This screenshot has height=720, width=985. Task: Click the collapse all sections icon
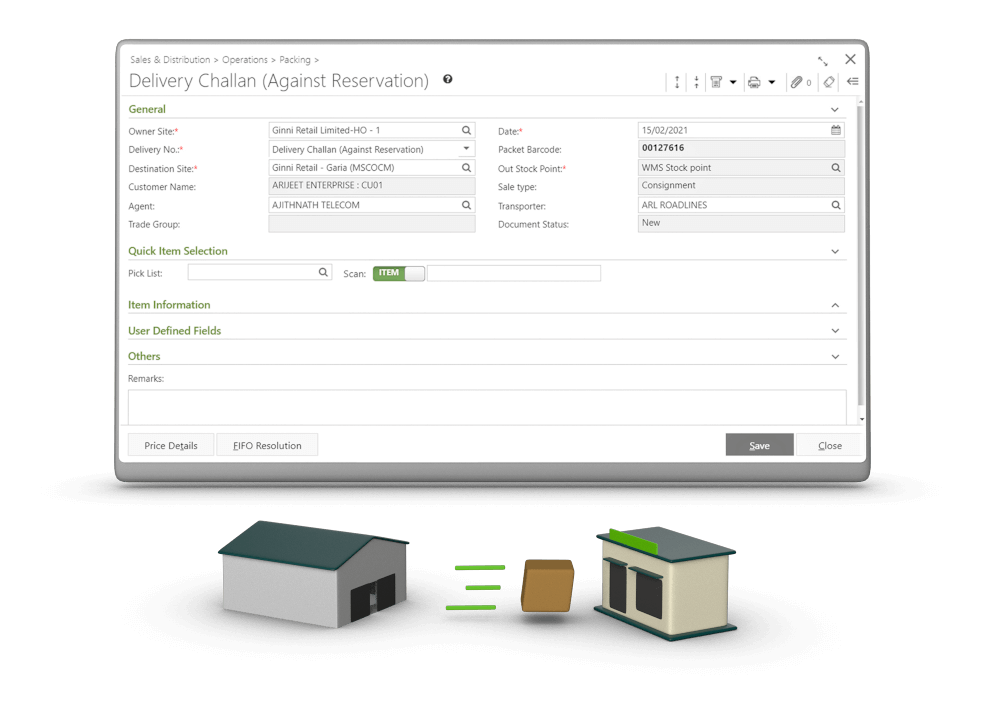coord(696,82)
